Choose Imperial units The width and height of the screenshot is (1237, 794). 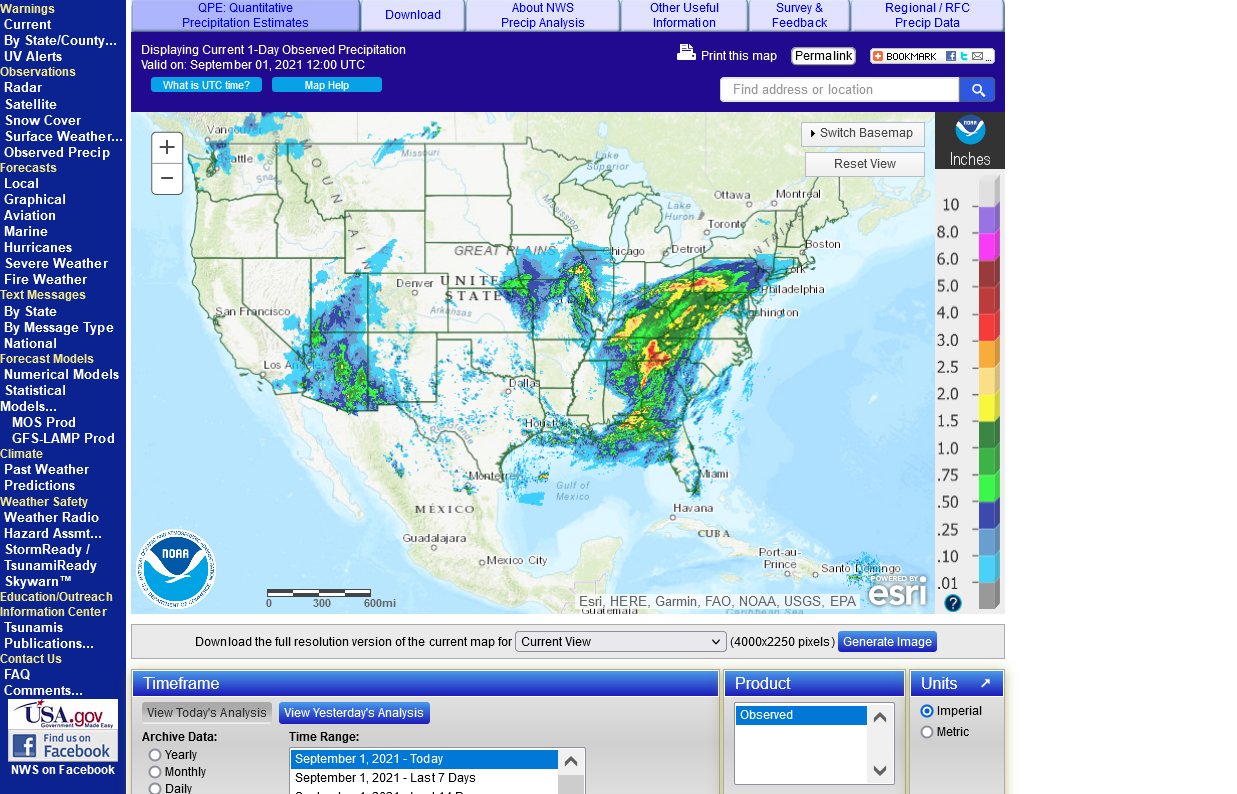click(x=927, y=711)
